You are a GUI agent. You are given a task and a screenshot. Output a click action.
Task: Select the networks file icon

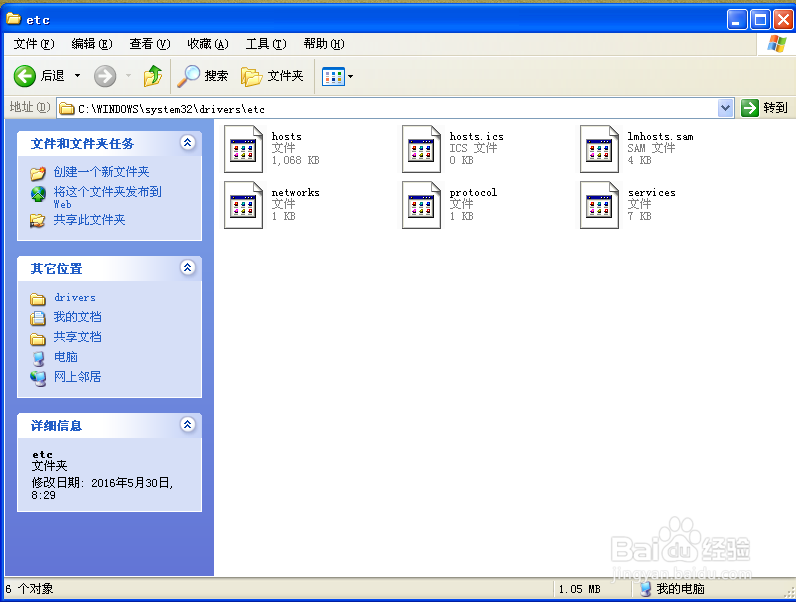243,205
